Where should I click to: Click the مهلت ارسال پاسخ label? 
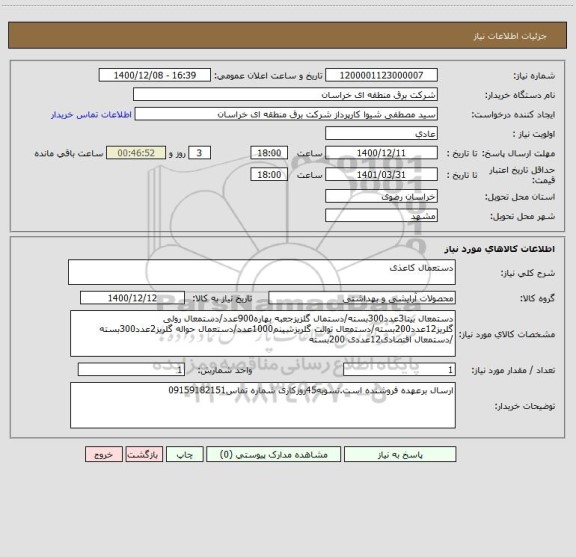(518, 153)
